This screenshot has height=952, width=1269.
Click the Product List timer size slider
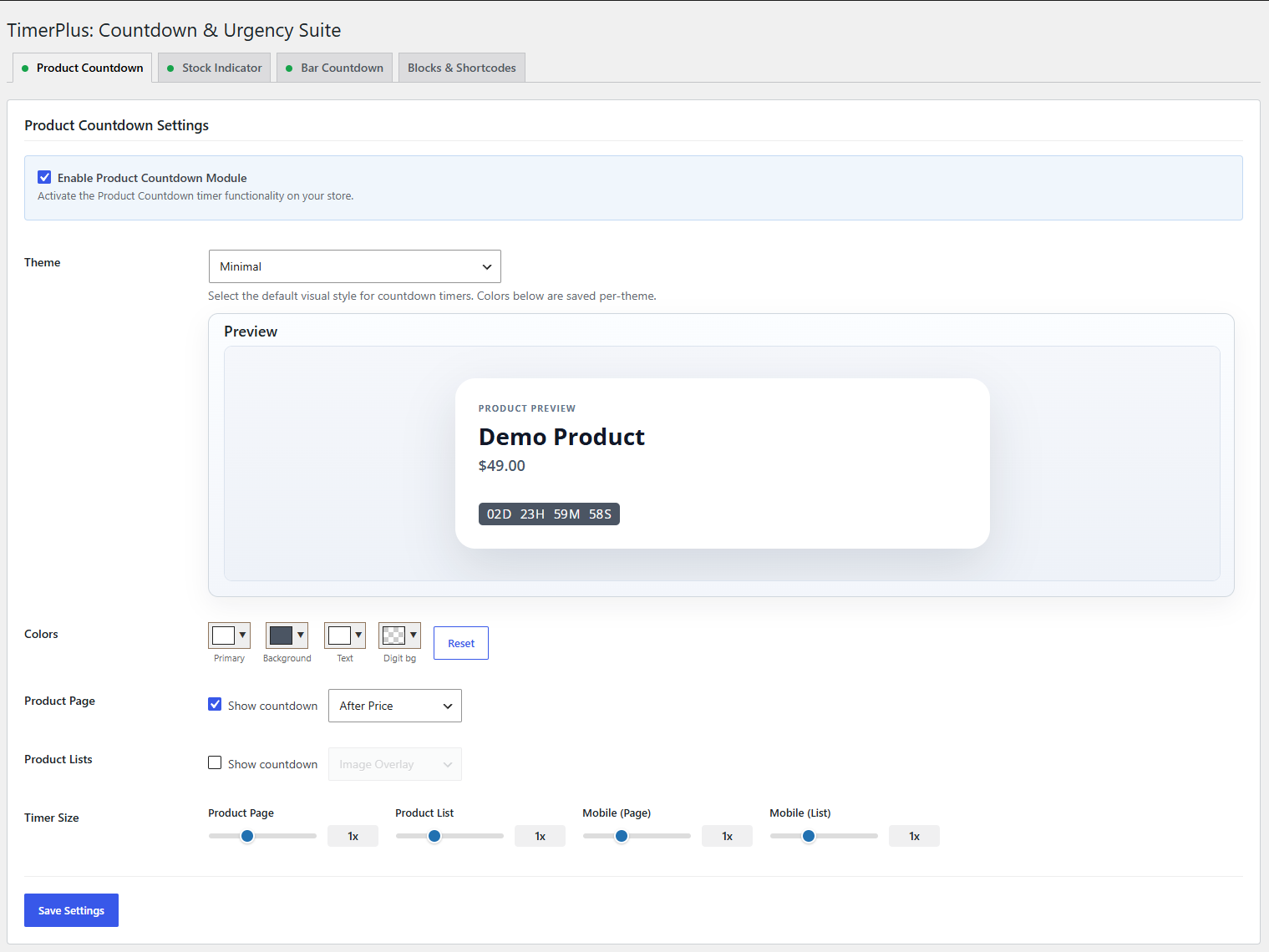[x=449, y=836]
